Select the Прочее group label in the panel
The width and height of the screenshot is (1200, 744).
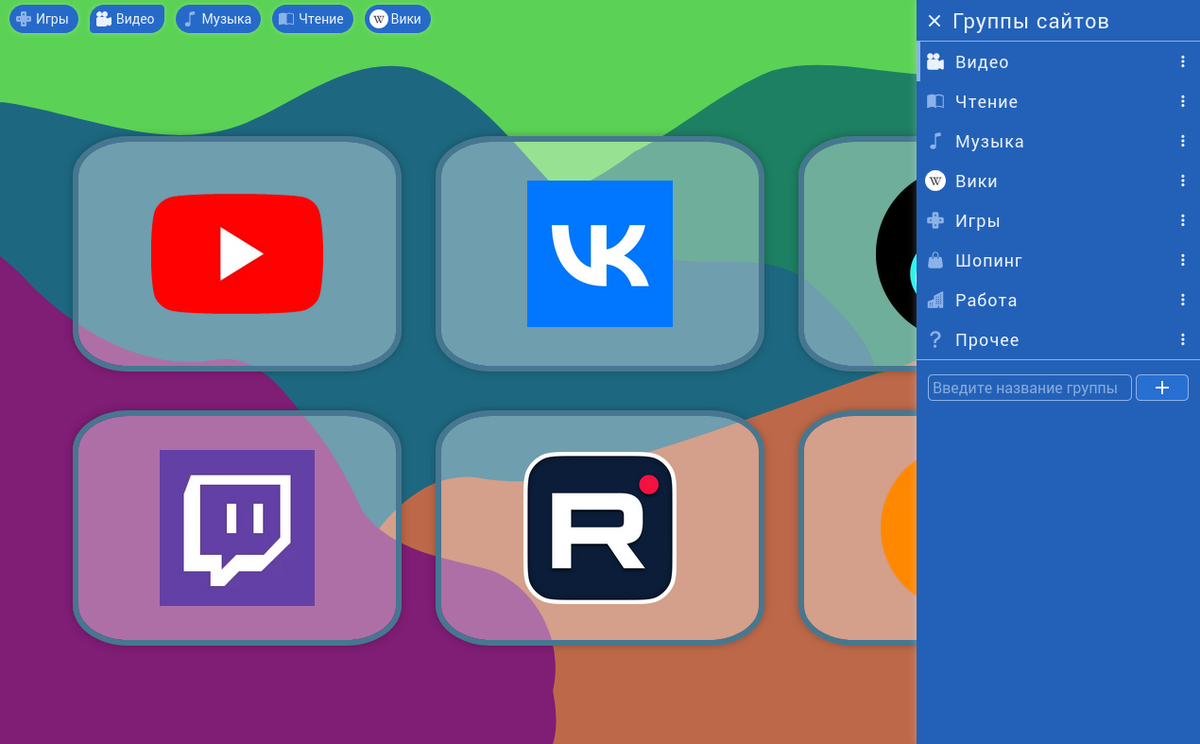(x=987, y=340)
